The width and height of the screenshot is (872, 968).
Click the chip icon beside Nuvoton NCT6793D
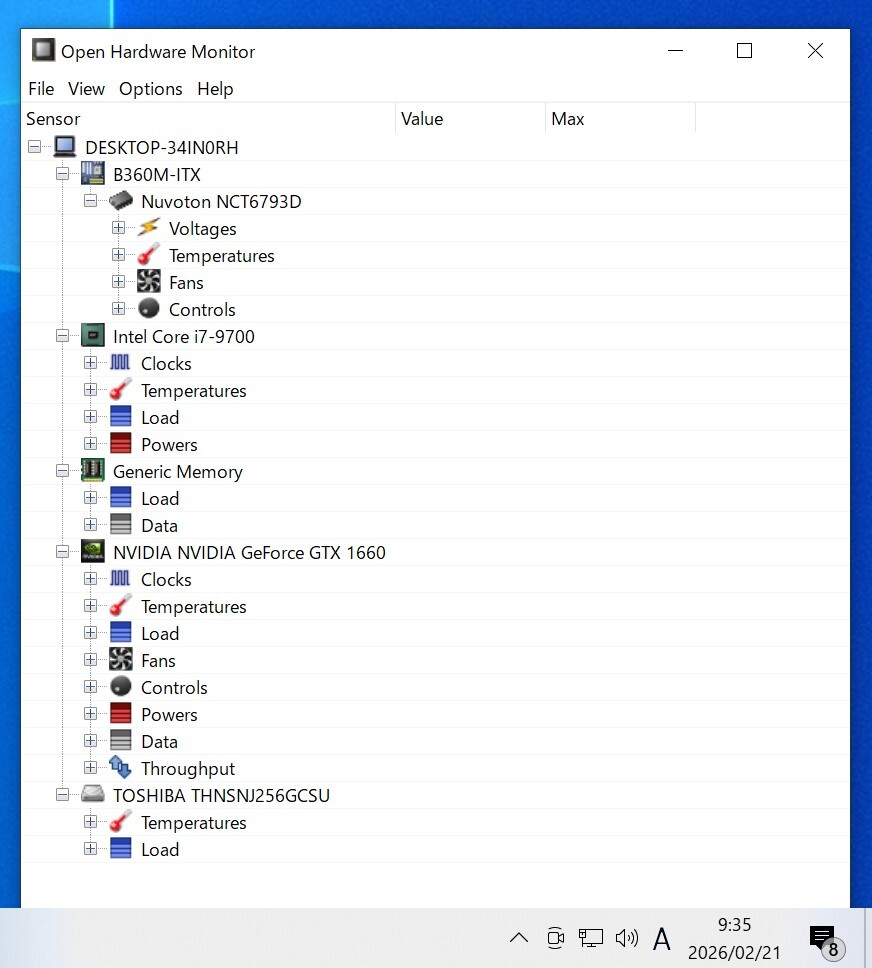click(120, 201)
